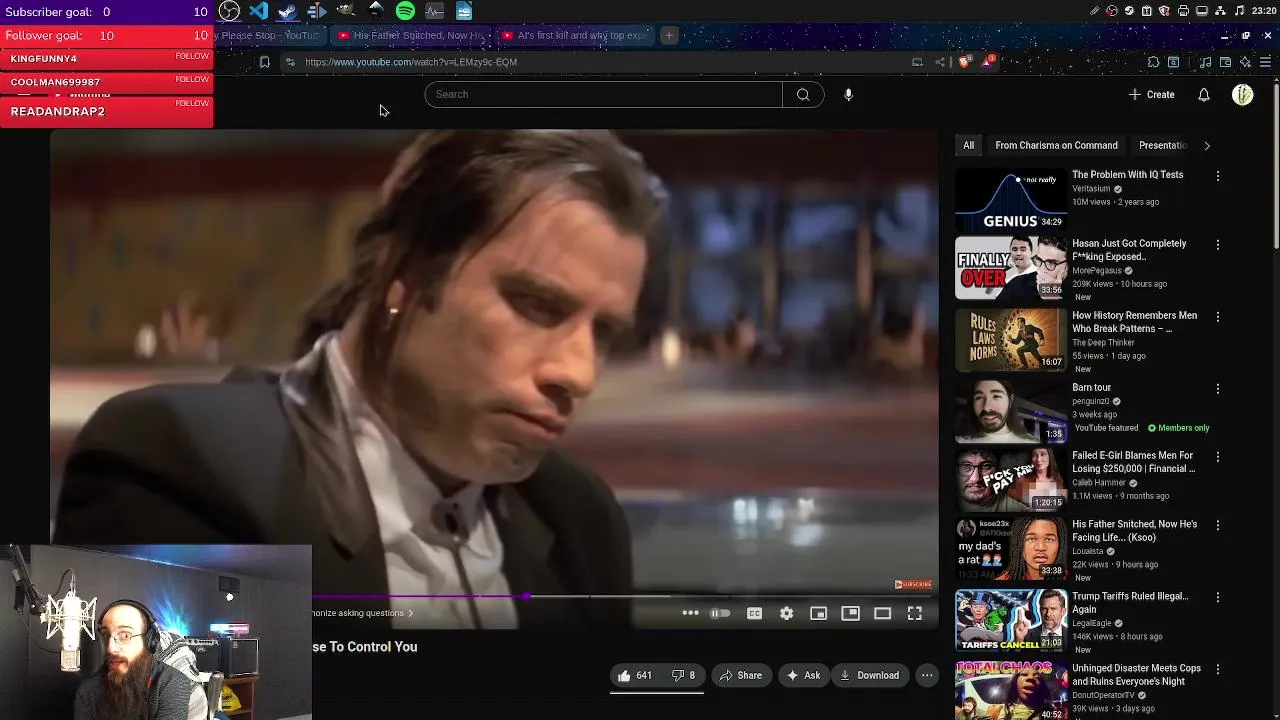Switch to His Father Snitched browser tab
1280x720 pixels.
[410, 35]
